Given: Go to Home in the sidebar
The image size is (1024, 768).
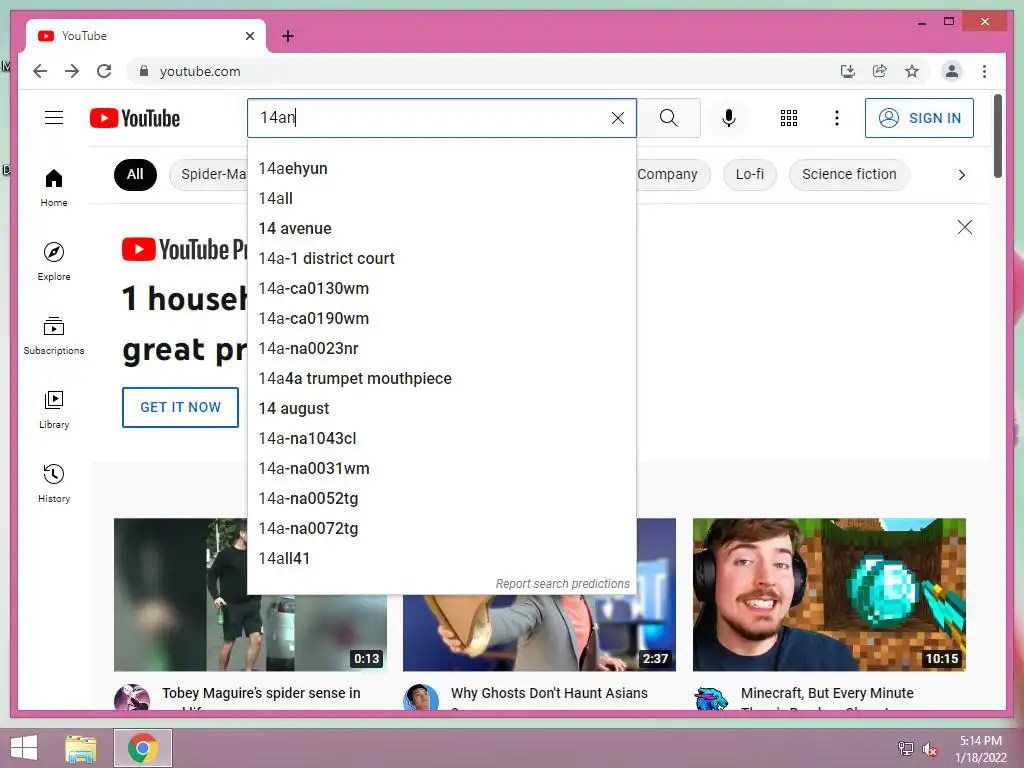Looking at the screenshot, I should pos(54,187).
